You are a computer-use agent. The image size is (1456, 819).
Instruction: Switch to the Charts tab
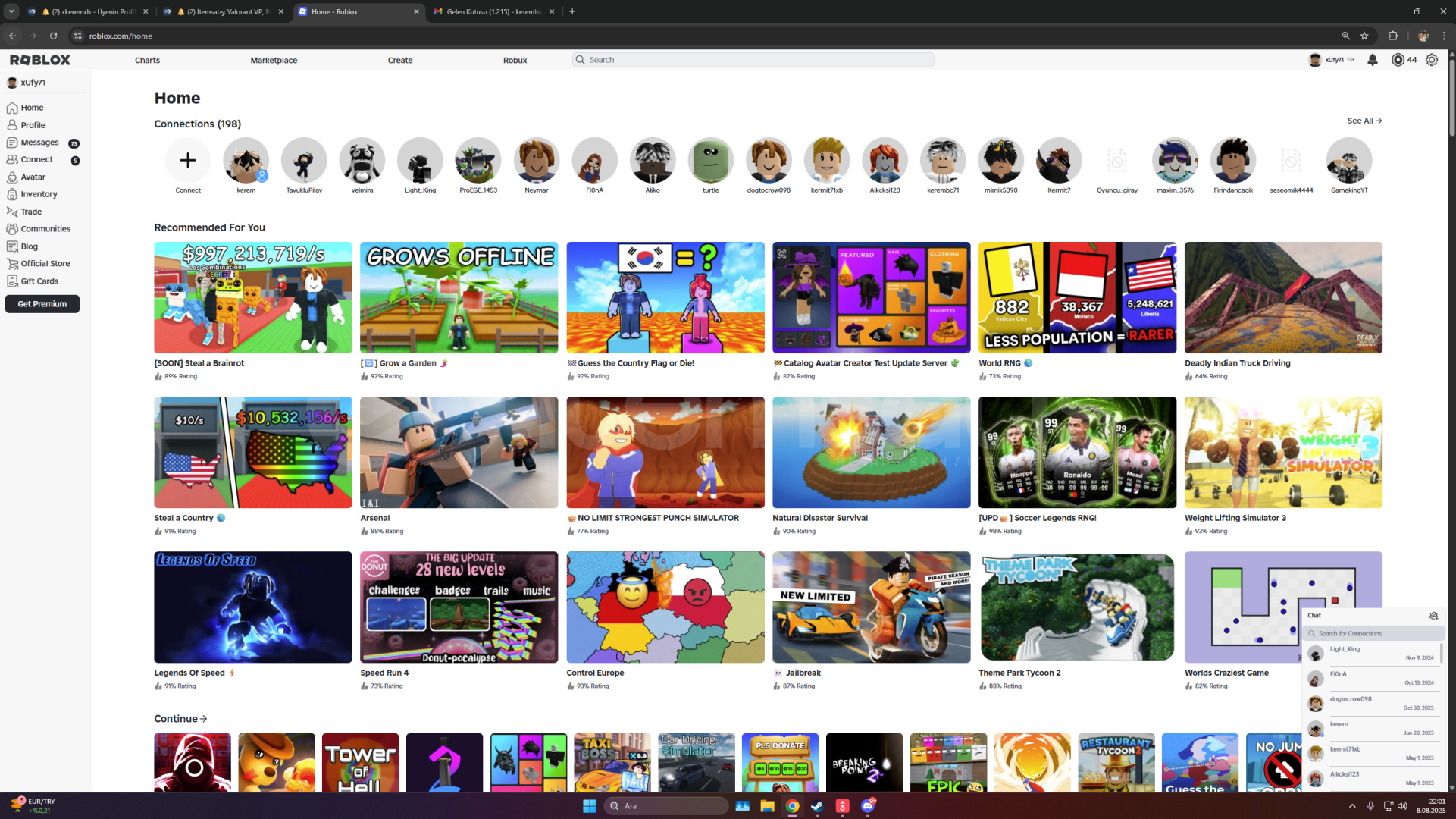pos(147,60)
